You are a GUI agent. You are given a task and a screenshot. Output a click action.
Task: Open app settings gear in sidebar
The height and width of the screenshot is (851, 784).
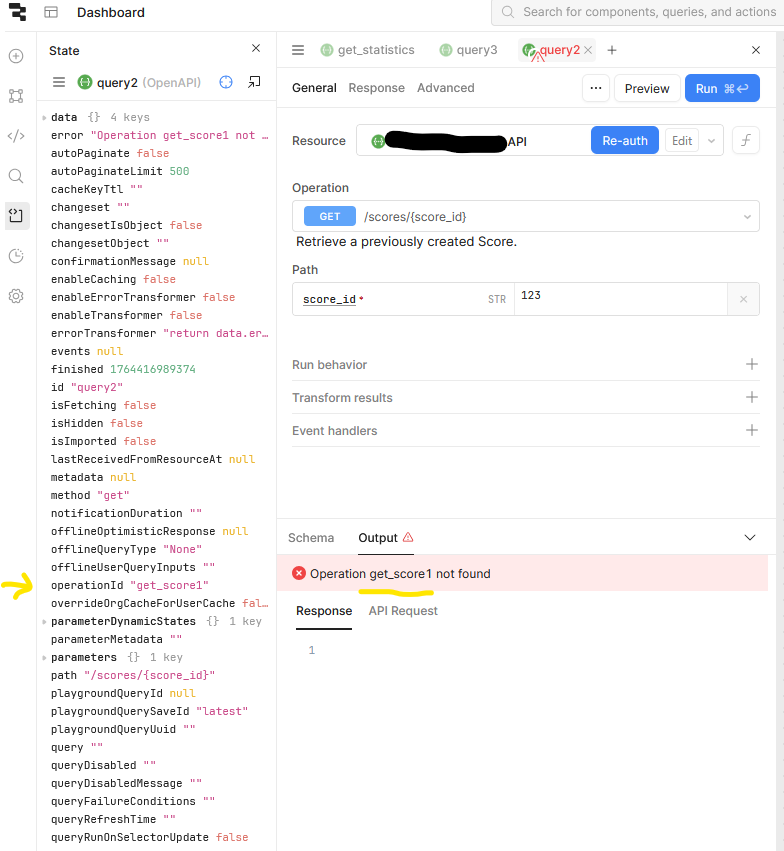click(16, 296)
